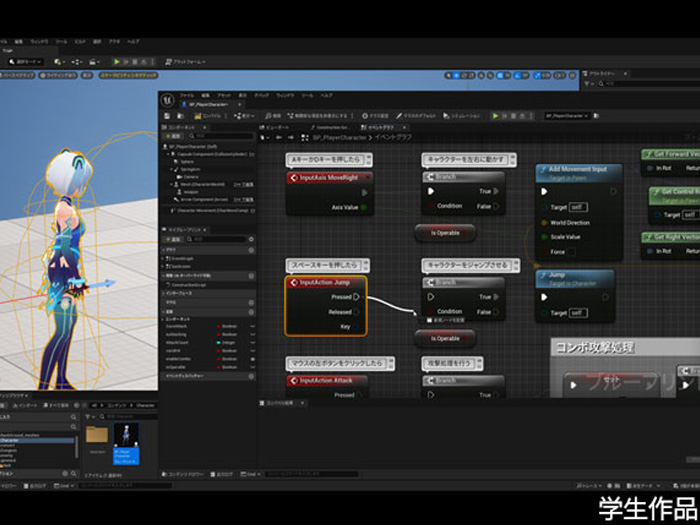Image resolution: width=700 pixels, height=525 pixels.
Task: Collapse the SpringArm component tree arrow
Action: 171,170
